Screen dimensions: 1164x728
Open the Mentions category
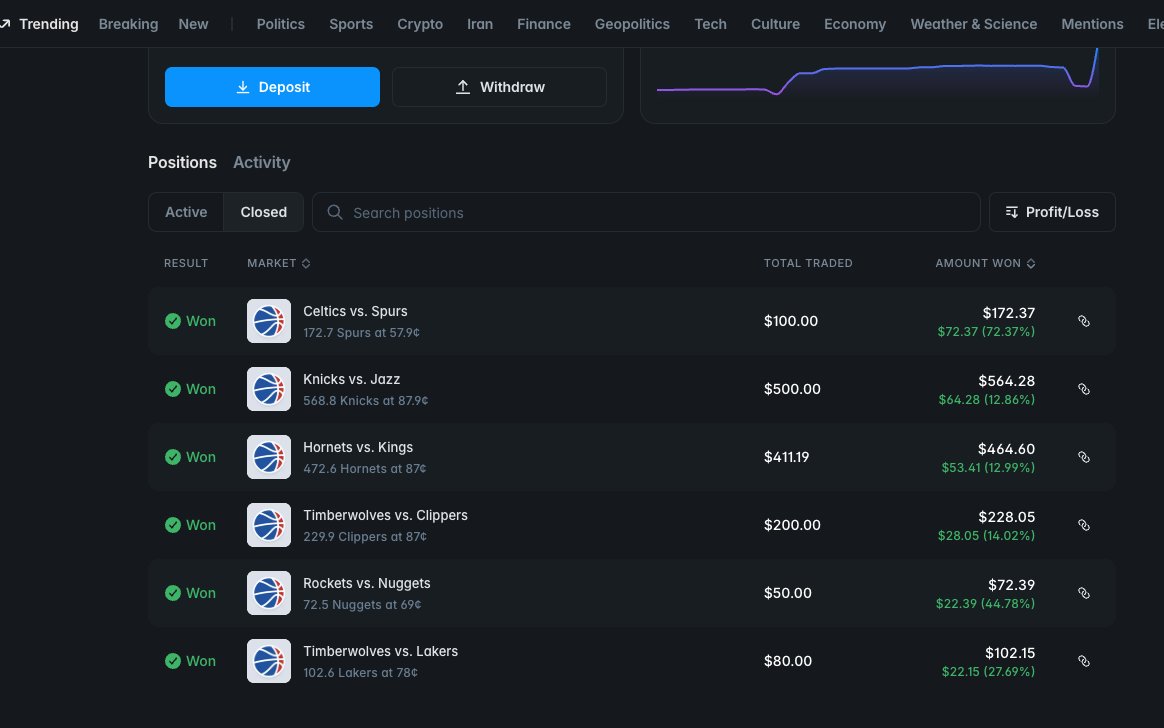point(1092,24)
